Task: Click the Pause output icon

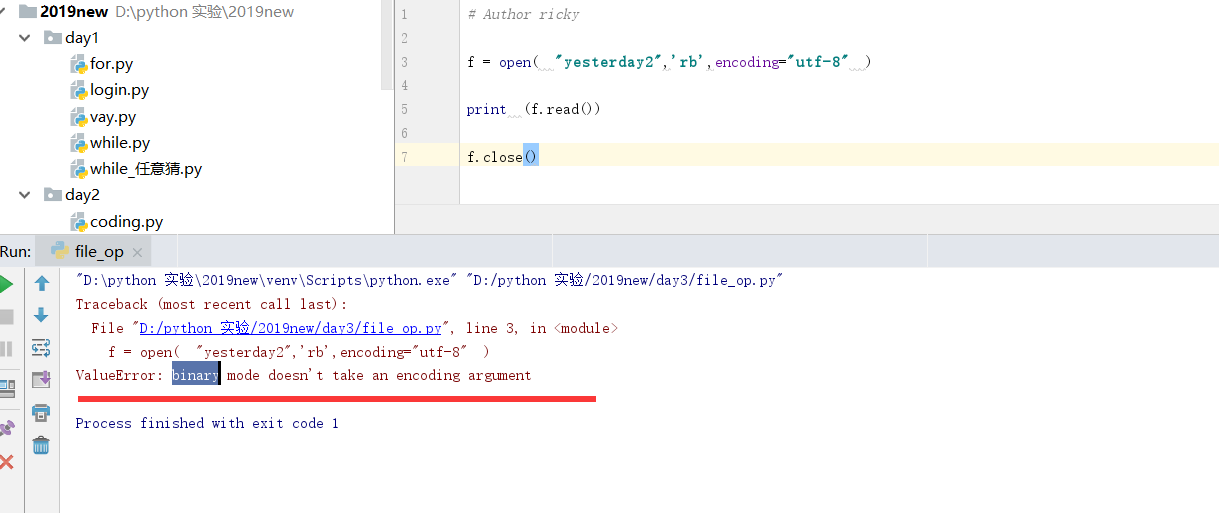Action: (x=5, y=349)
